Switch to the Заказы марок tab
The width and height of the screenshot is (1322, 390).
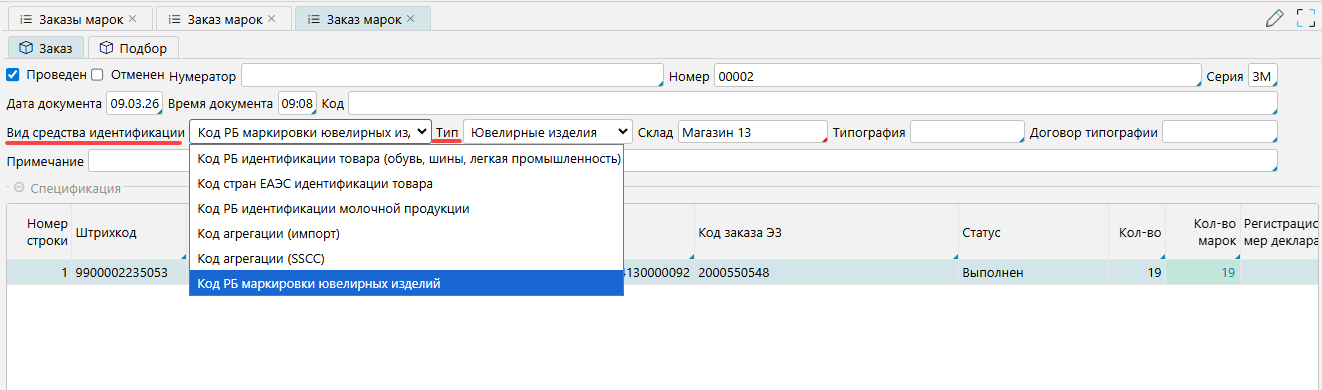(80, 18)
